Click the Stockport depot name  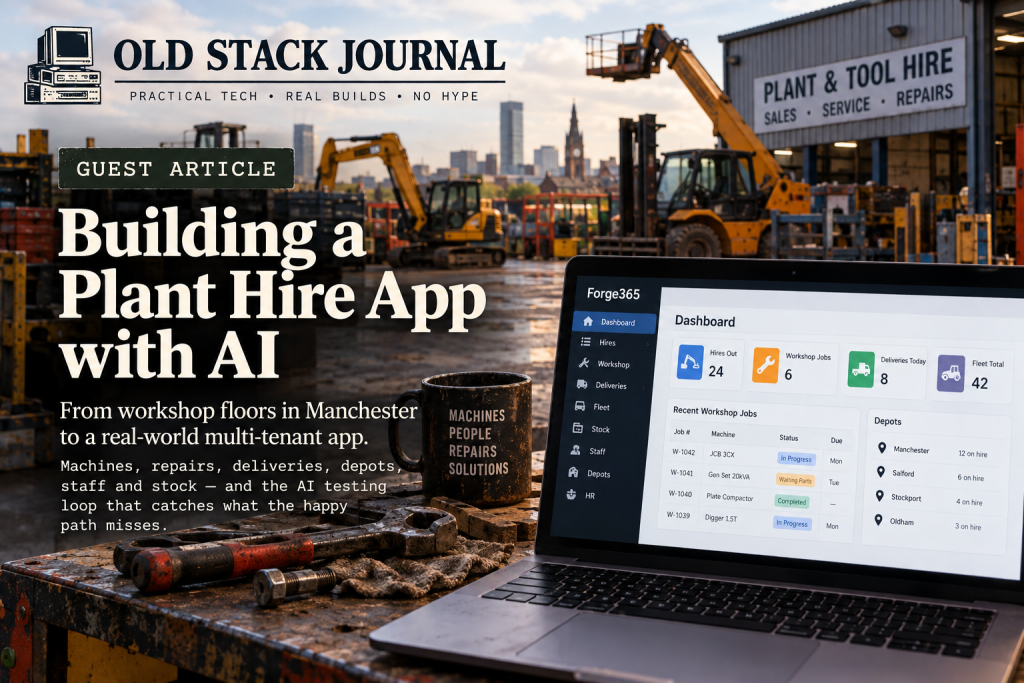pyautogui.click(x=906, y=498)
